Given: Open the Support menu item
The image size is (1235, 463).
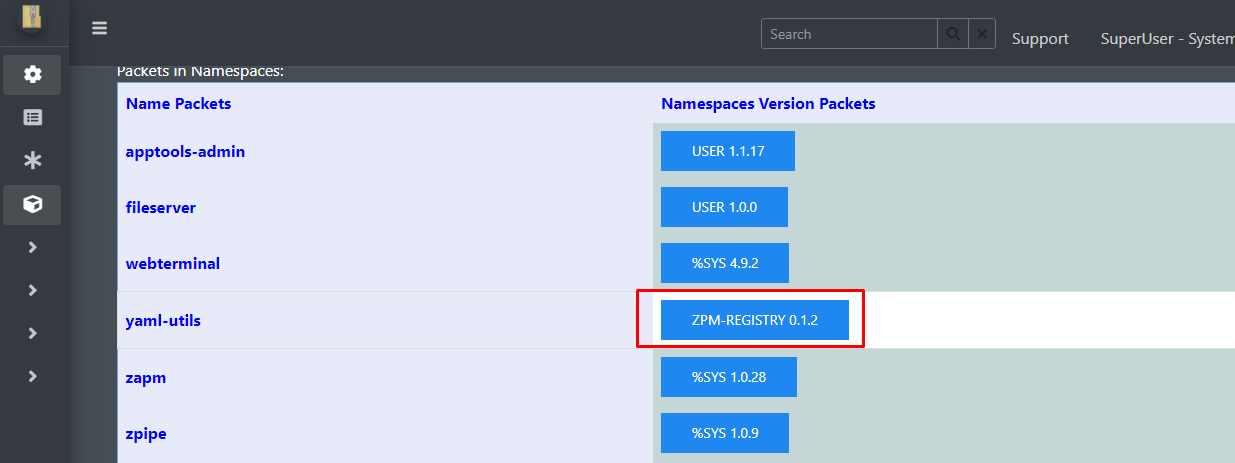Looking at the screenshot, I should pos(1040,39).
